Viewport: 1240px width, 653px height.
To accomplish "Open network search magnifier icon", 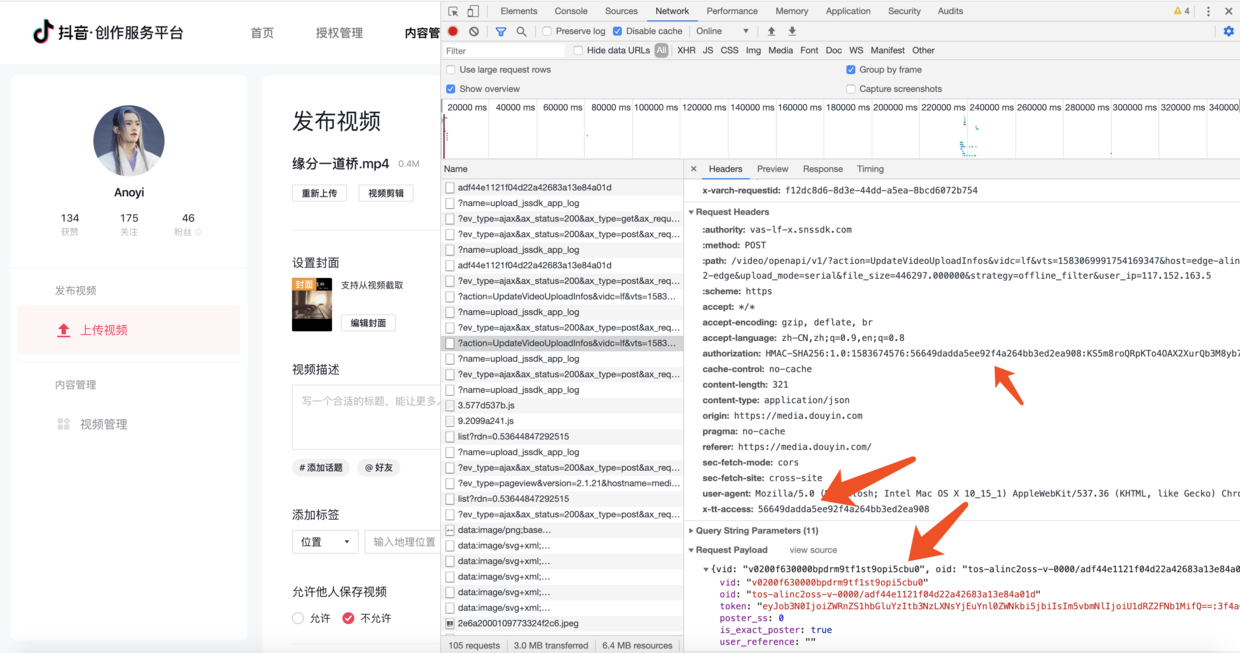I will pos(521,31).
